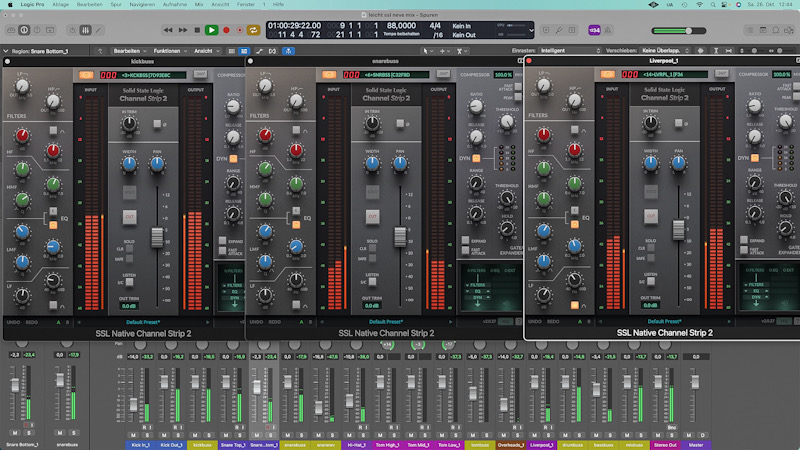This screenshot has width=800, height=450.
Task: Solo the Snare Top_1 channel
Action: click(239, 435)
